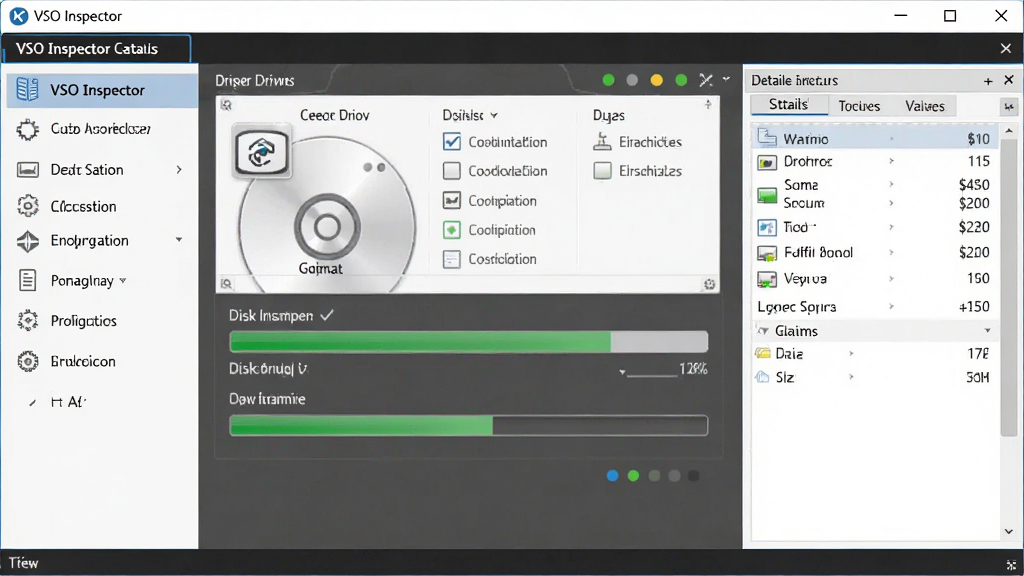Uncheck the Cootiuntation checkbox

451,142
